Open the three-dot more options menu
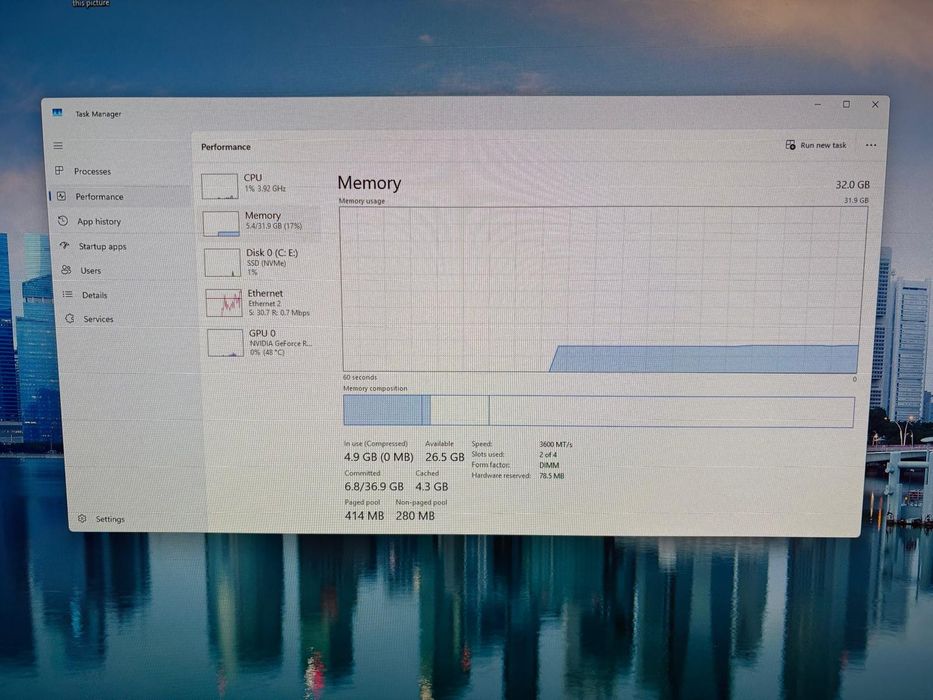This screenshot has height=700, width=933. 871,145
